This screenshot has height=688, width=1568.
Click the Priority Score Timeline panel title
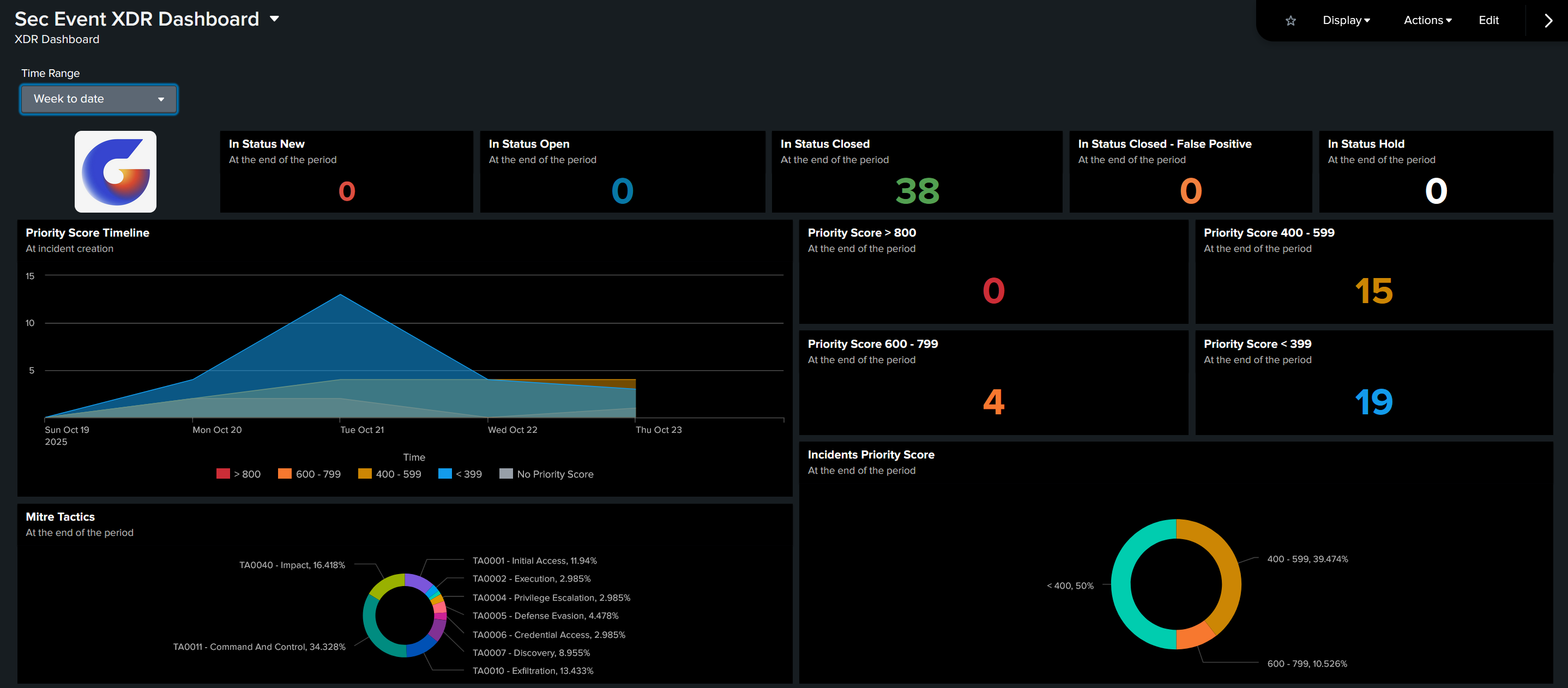[x=87, y=233]
